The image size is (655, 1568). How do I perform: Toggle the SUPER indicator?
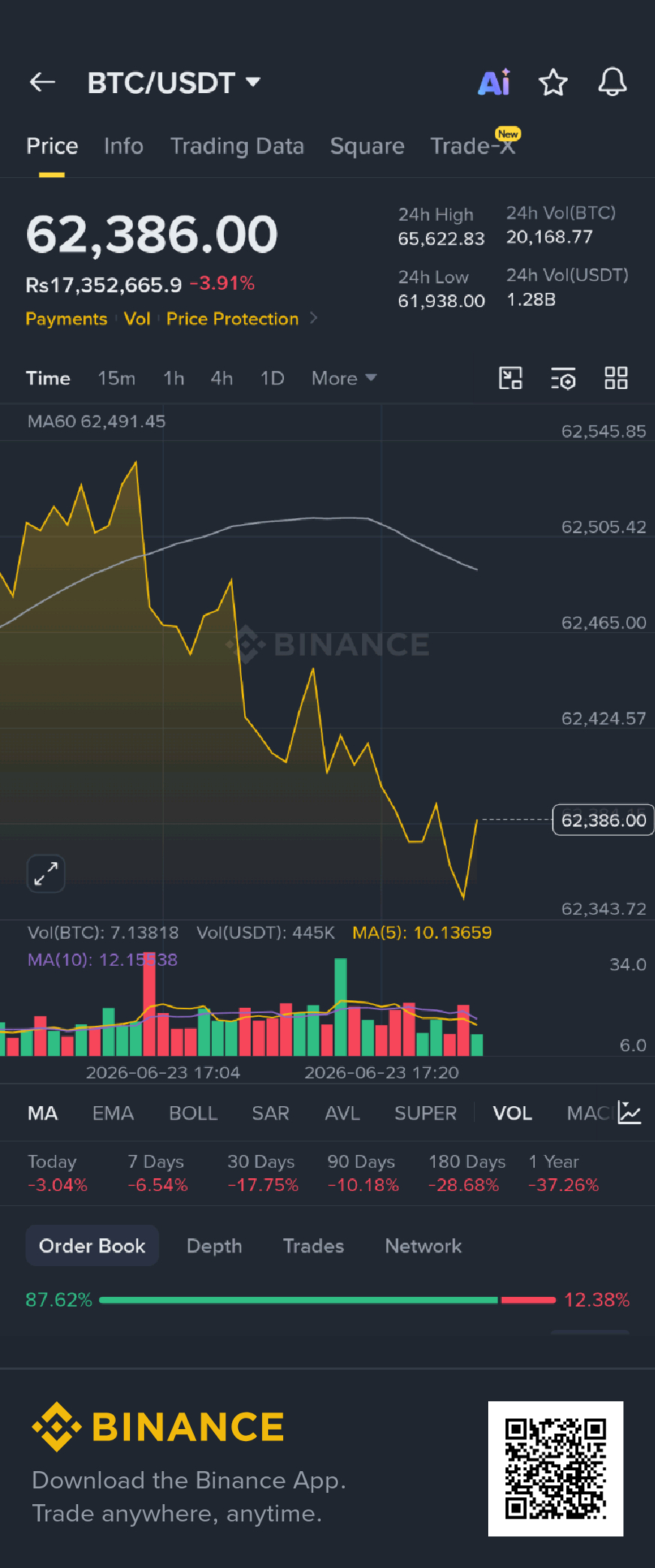tap(425, 1113)
